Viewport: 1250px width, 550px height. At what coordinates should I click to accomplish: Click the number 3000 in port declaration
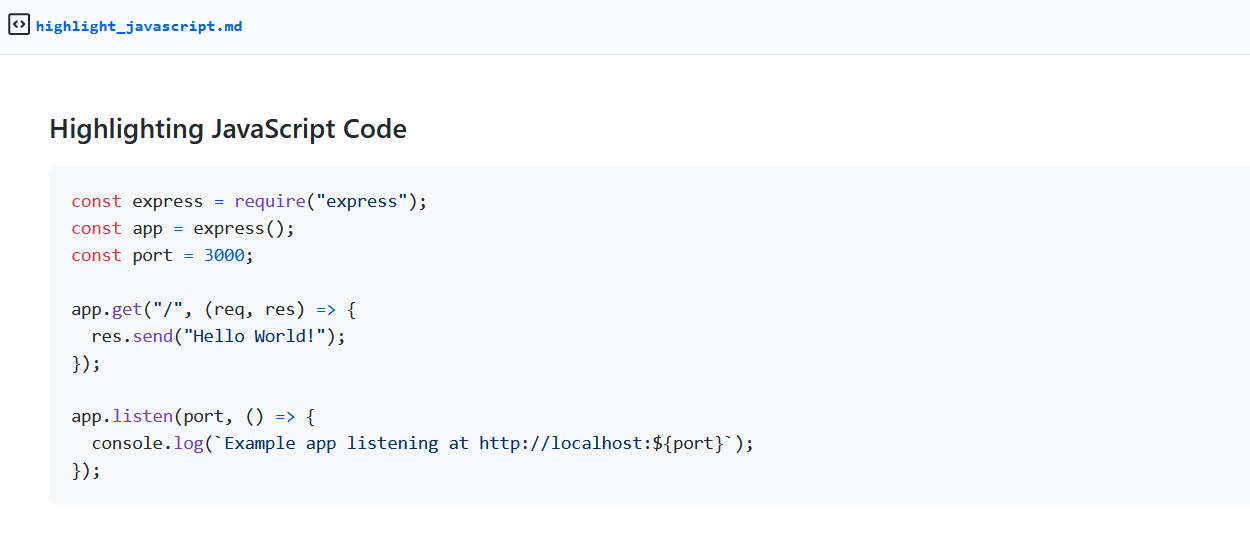[x=224, y=255]
